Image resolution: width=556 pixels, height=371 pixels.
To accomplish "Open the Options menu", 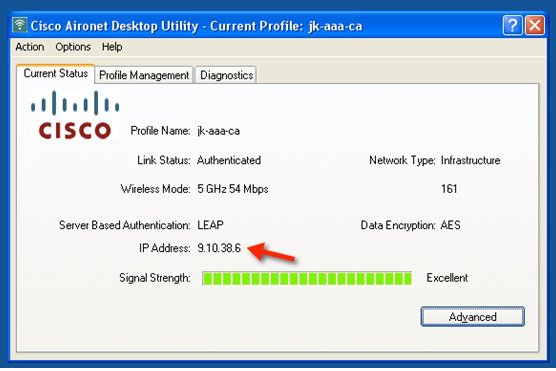I will [x=73, y=47].
